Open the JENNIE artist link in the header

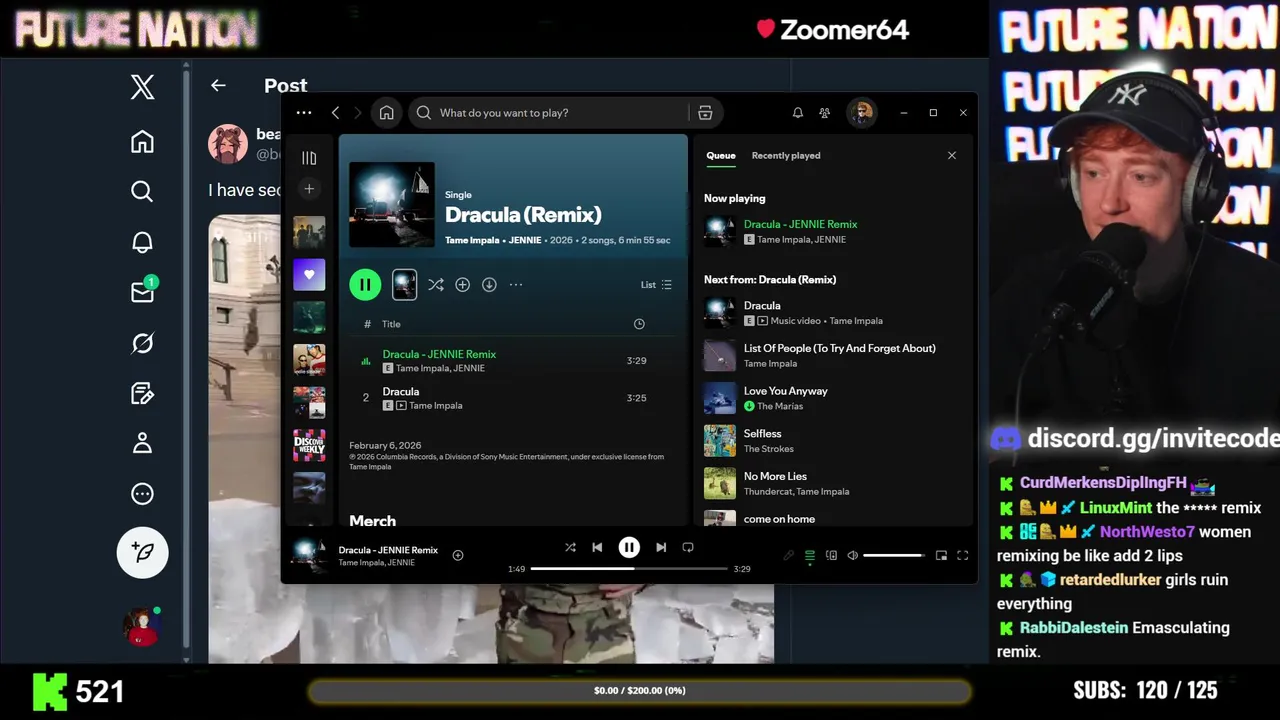525,240
